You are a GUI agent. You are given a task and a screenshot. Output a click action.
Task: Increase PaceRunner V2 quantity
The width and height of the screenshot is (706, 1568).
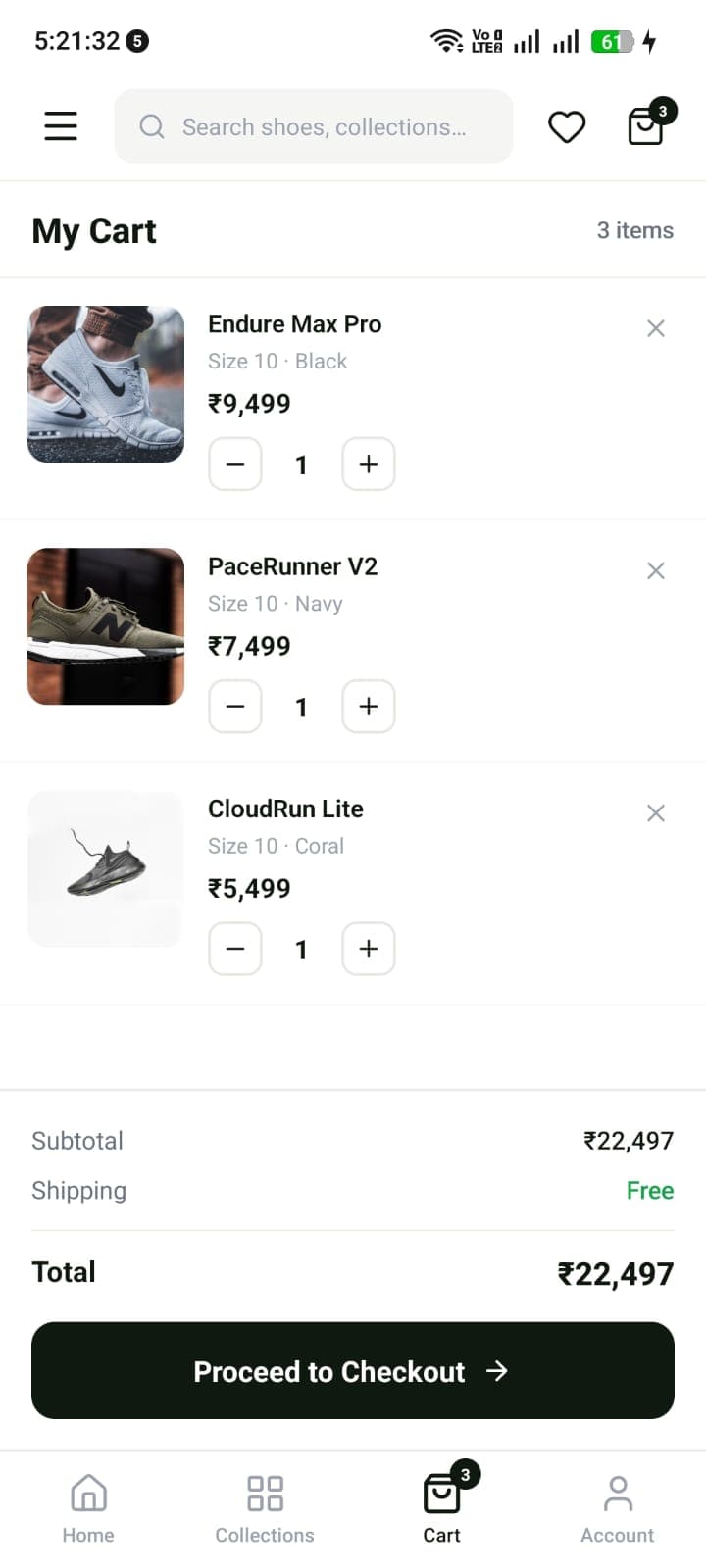(368, 706)
